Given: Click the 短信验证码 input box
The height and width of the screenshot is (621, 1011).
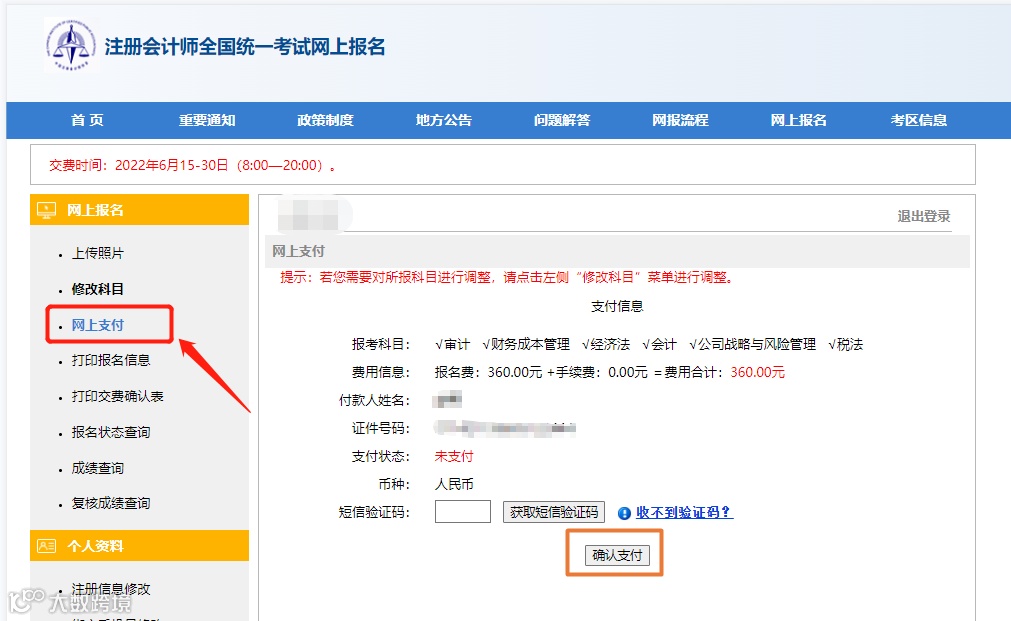Looking at the screenshot, I should [x=463, y=512].
